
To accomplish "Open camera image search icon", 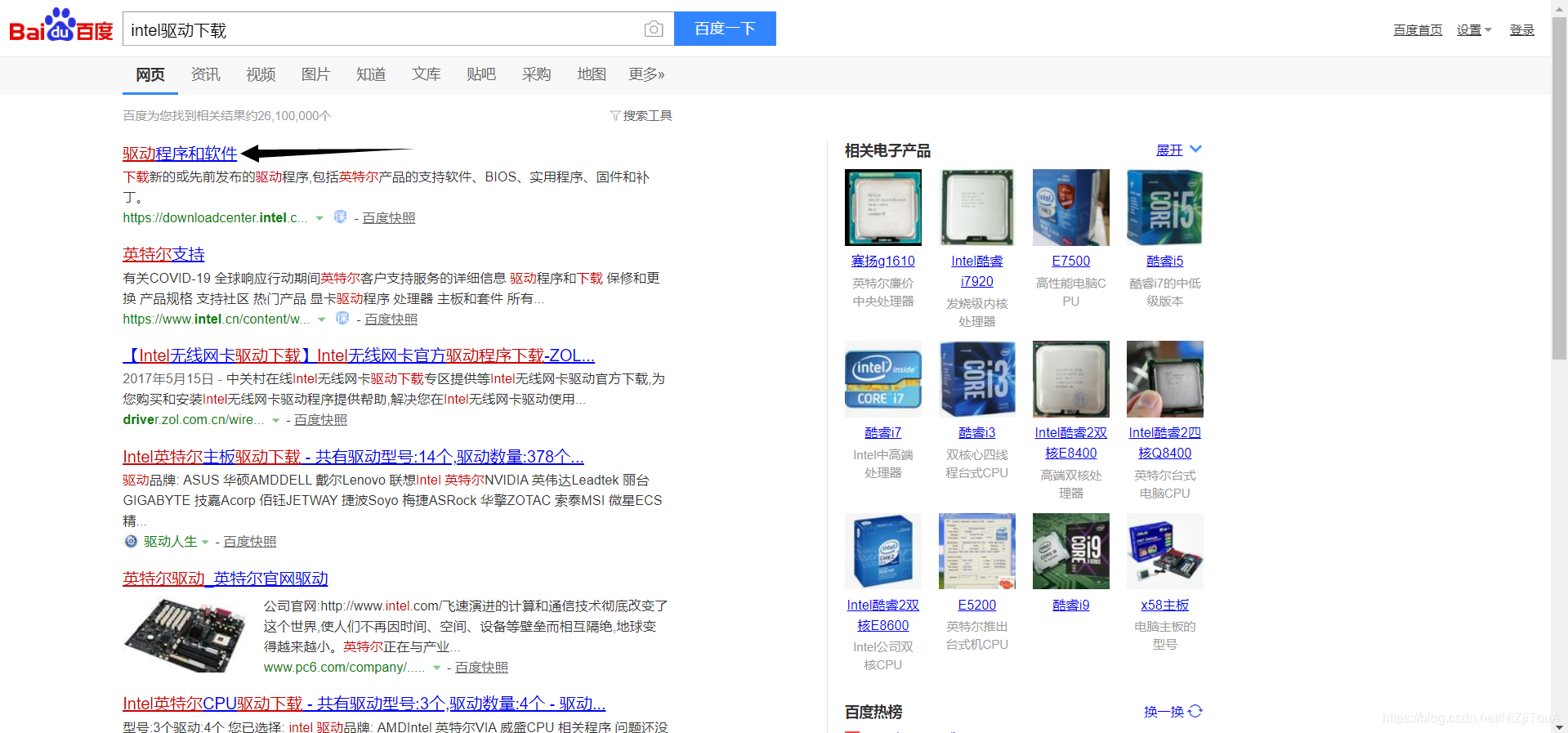I will coord(654,29).
